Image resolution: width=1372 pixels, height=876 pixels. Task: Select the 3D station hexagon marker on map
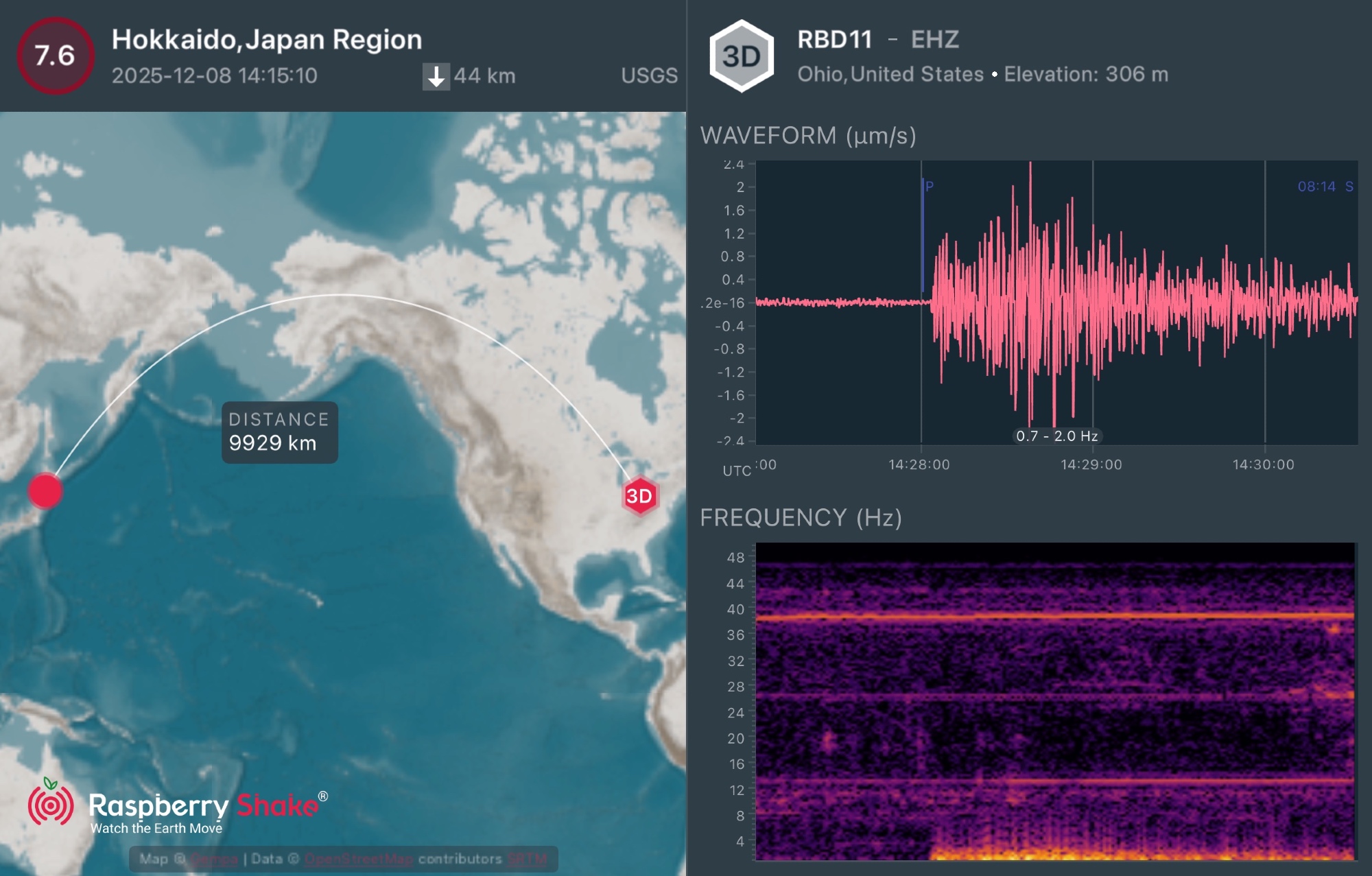(639, 495)
